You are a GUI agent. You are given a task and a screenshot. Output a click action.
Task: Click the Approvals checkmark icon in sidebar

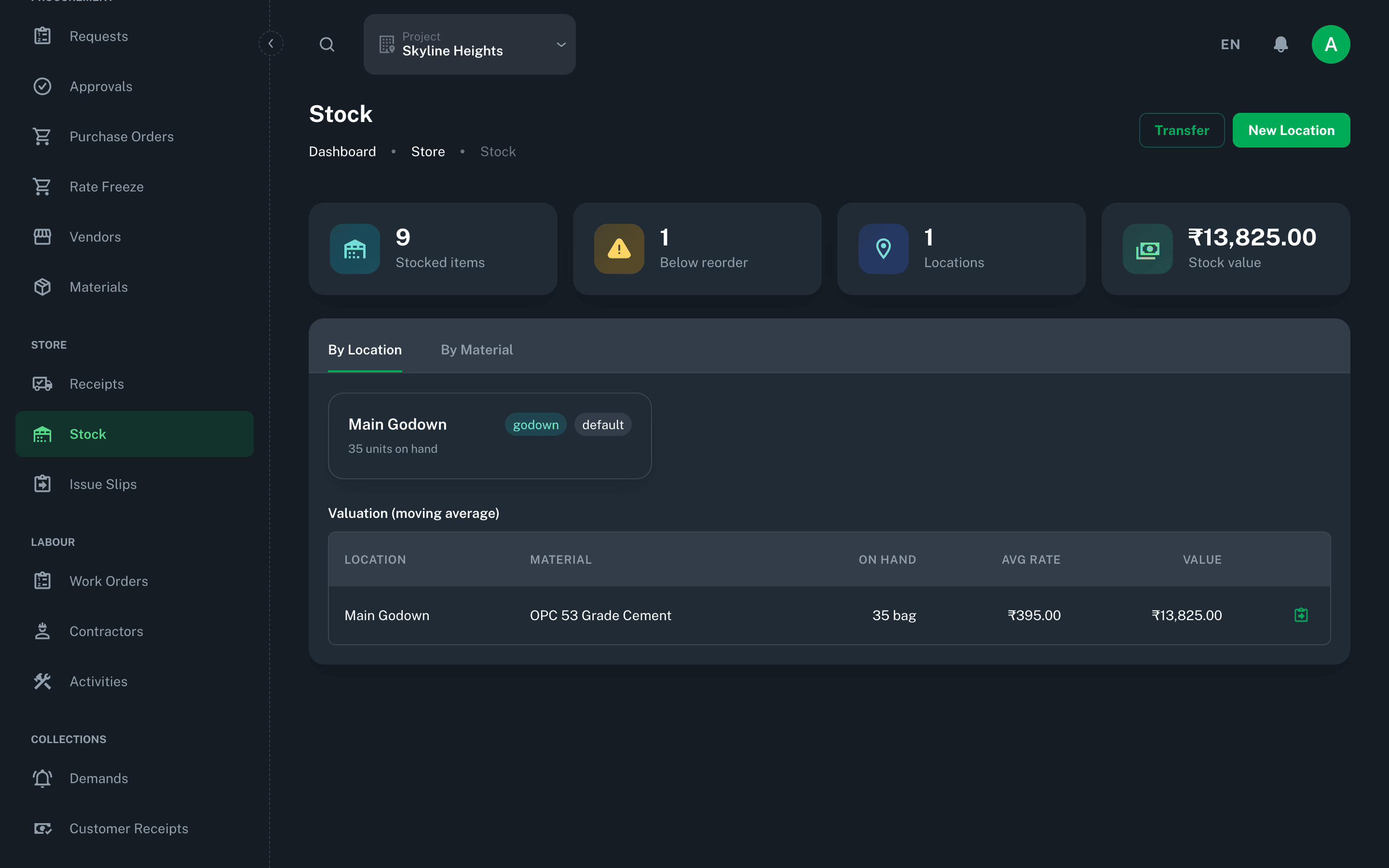click(x=42, y=86)
